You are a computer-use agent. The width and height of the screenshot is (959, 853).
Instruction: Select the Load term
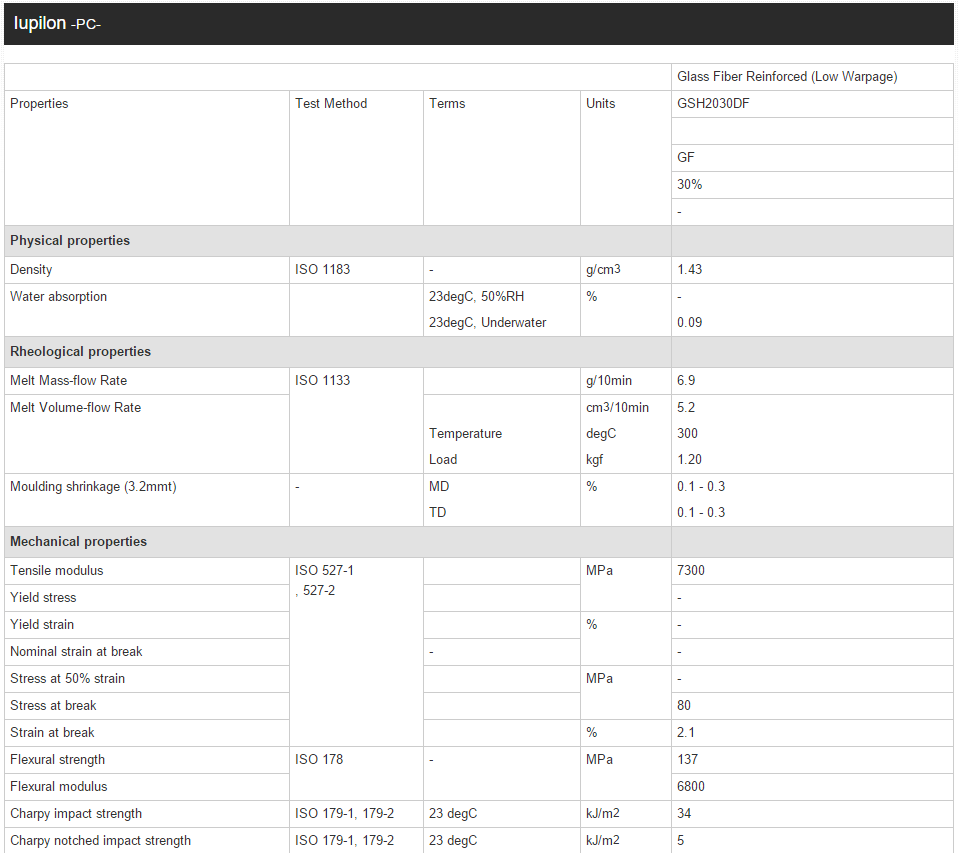[443, 459]
